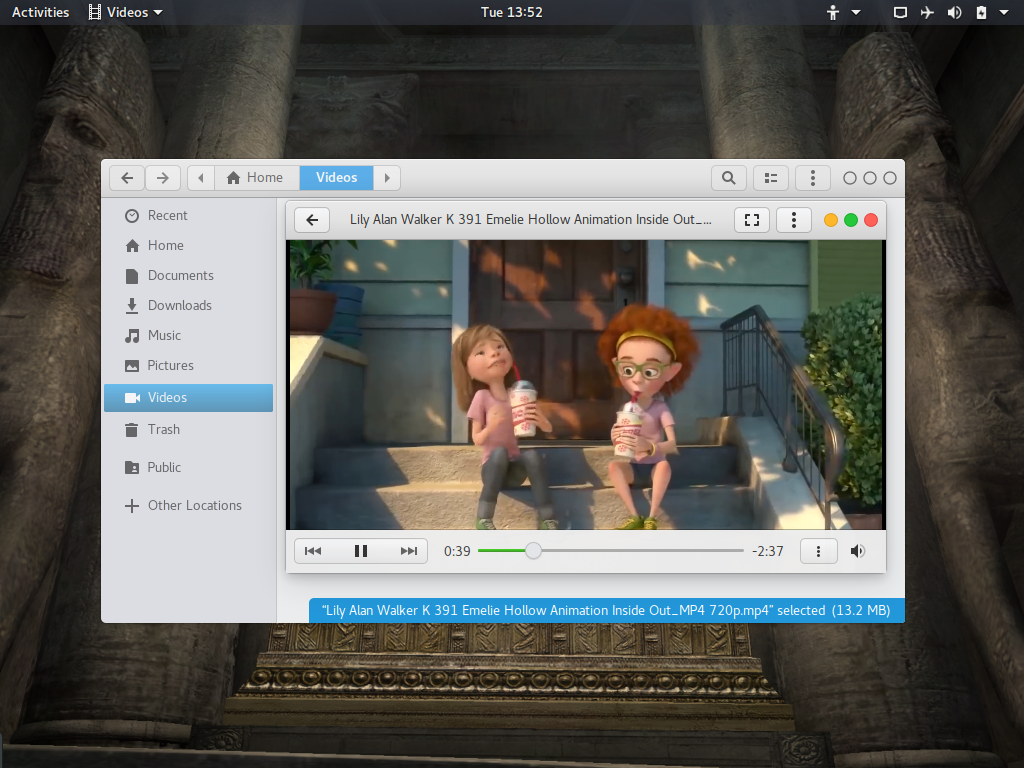1024x768 pixels.
Task: Click the video volume speaker icon
Action: pos(858,551)
